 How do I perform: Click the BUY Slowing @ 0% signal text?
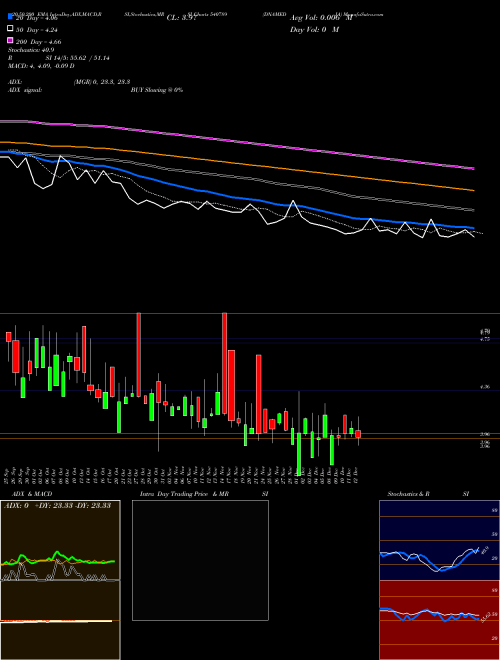pyautogui.click(x=157, y=90)
